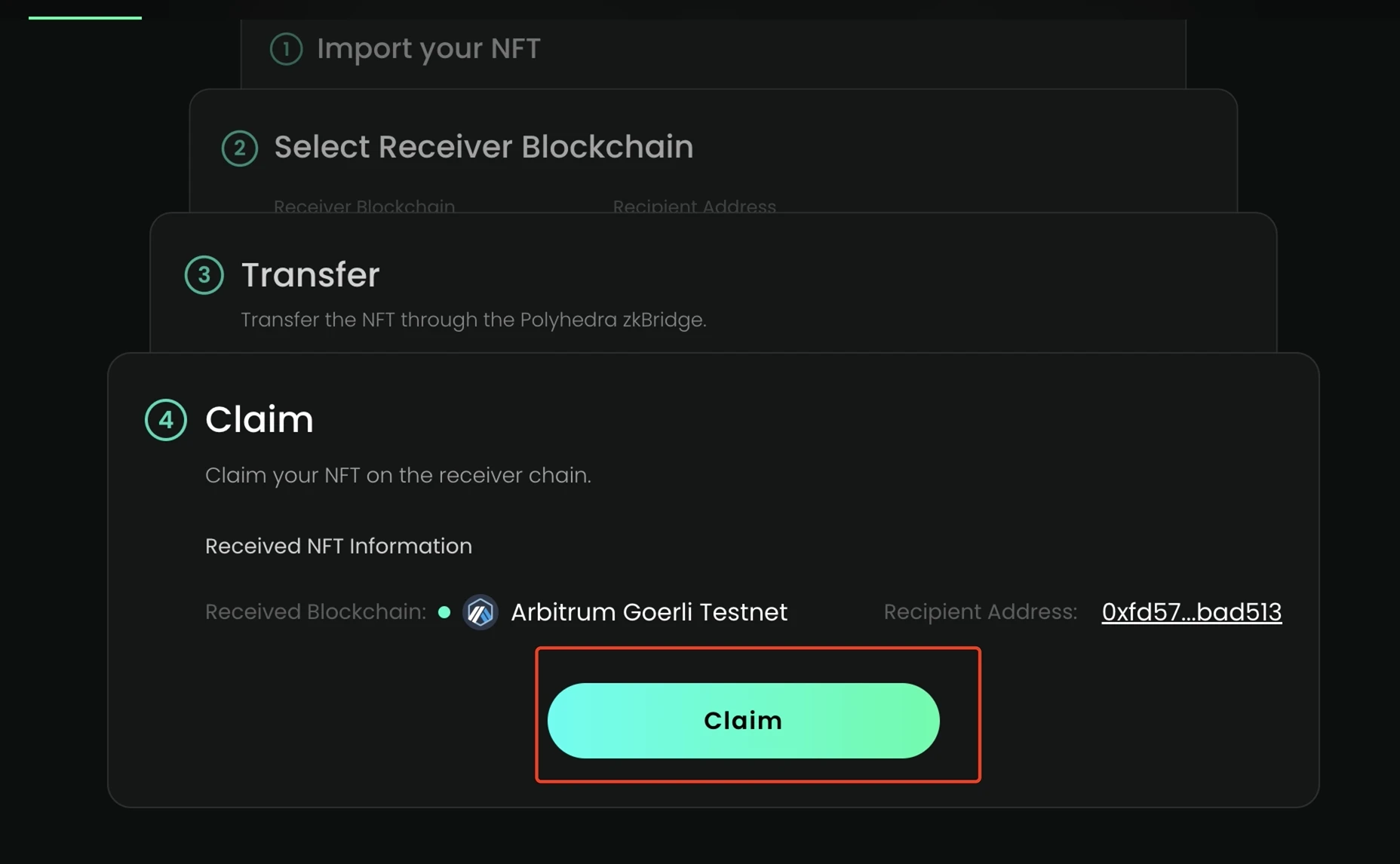
Task: Click the Arbitrum Goerli Testnet label
Action: click(x=649, y=611)
